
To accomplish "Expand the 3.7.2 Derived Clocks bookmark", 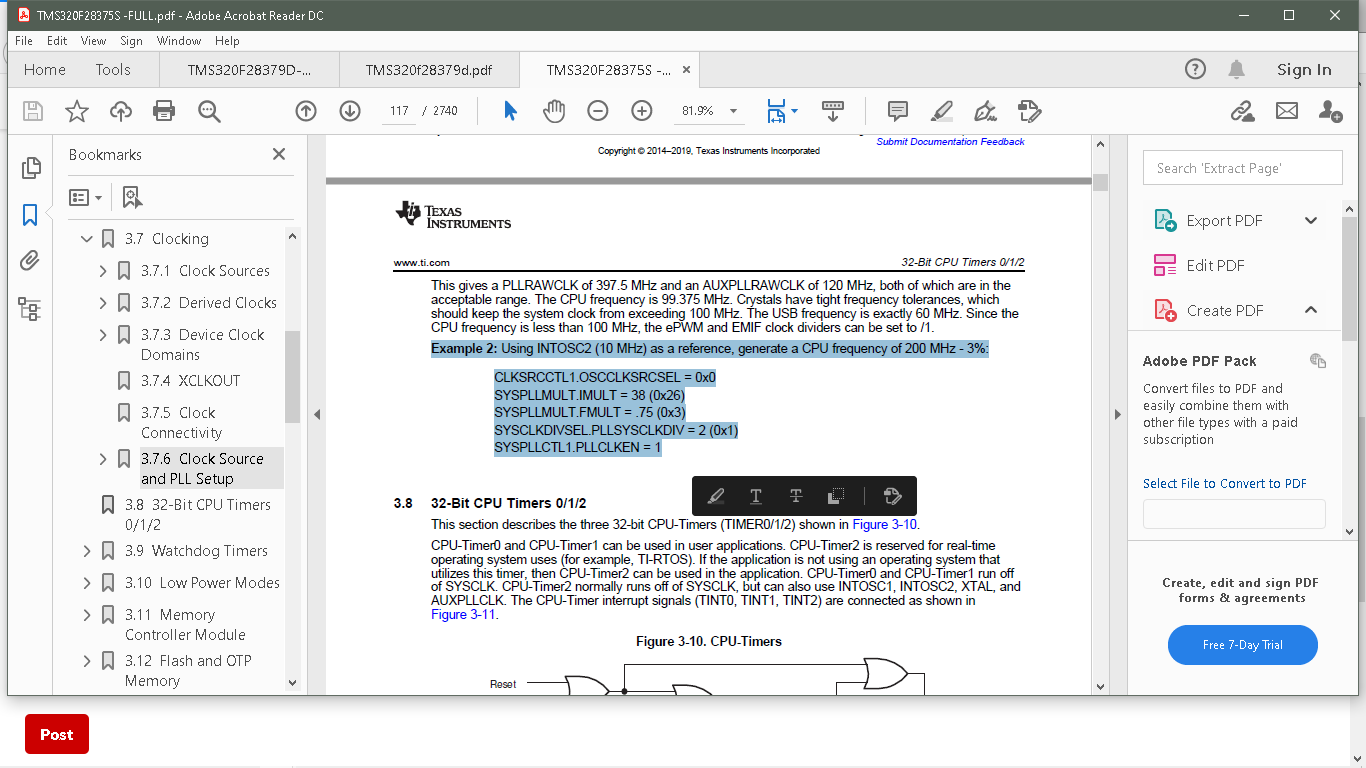I will coord(103,303).
